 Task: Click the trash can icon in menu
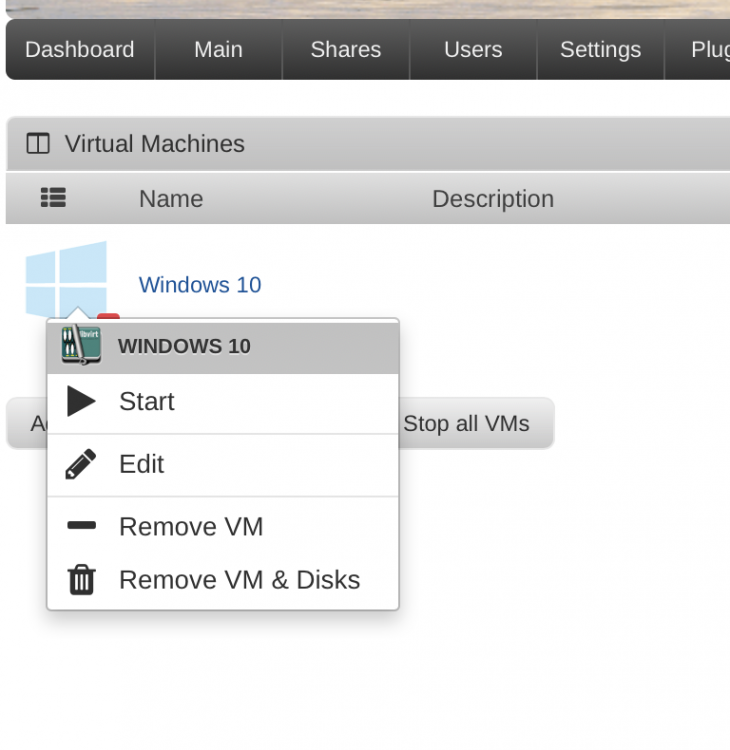pyautogui.click(x=81, y=580)
